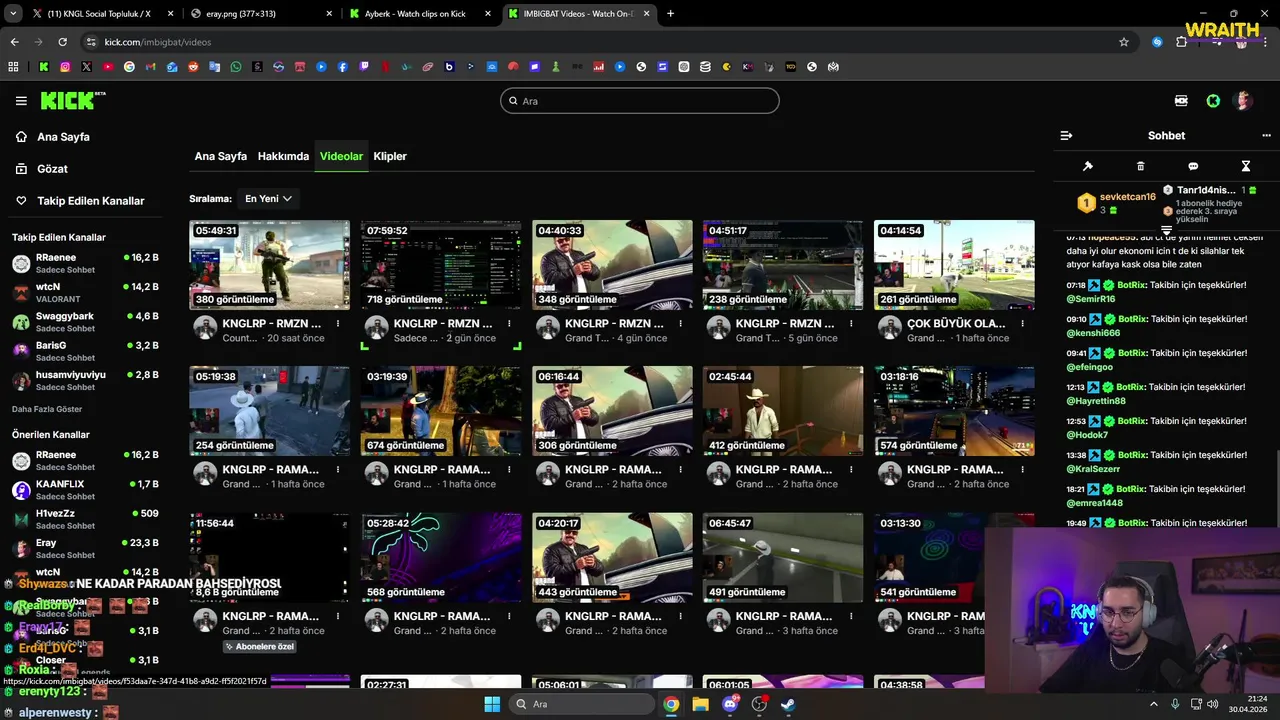The image size is (1280, 720).
Task: Open options for the 05:49:31 video
Action: click(338, 324)
